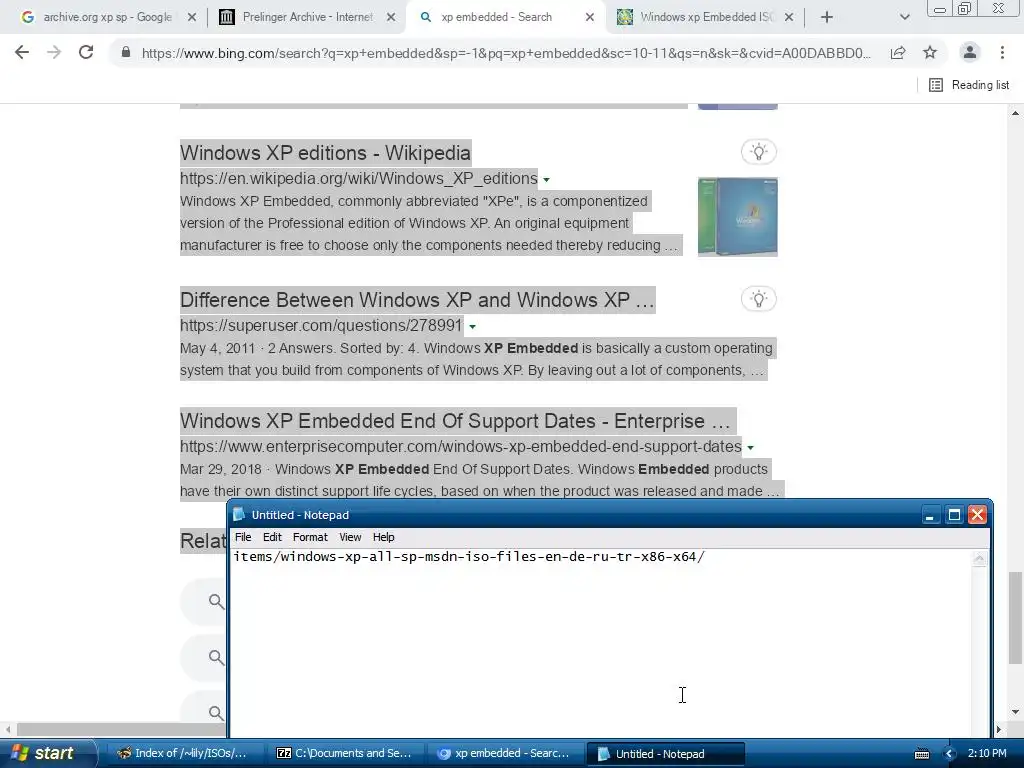This screenshot has width=1024, height=768.
Task: Expand hidden system tray icons
Action: [x=950, y=754]
